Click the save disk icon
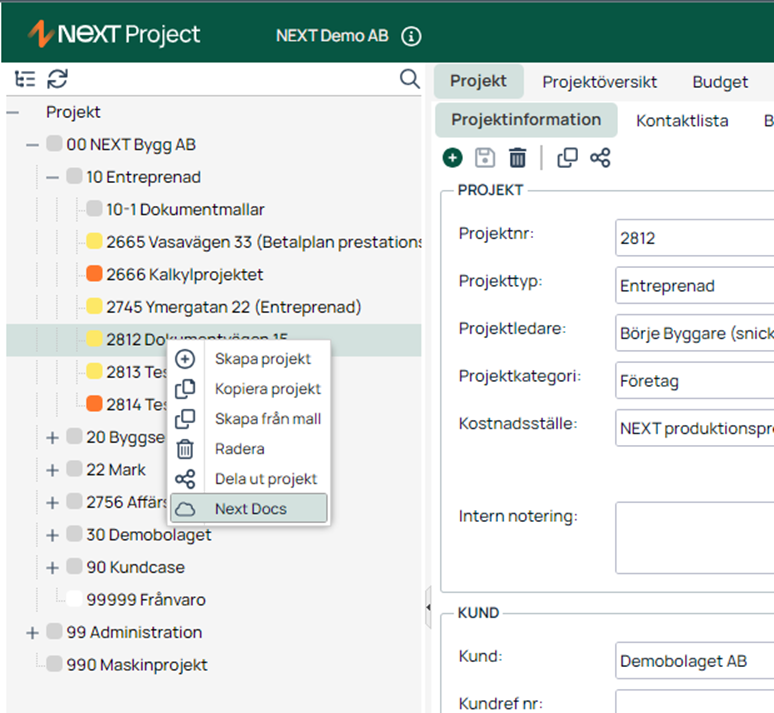The height and width of the screenshot is (713, 774). (x=485, y=158)
